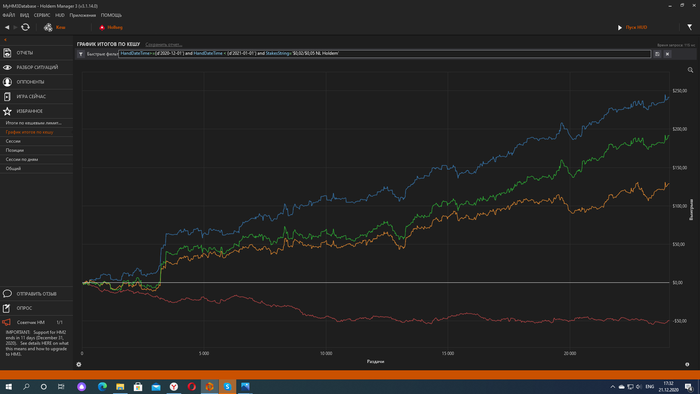Open the ОПРОС survey
Viewport: 700px width, 394px height.
37,308
